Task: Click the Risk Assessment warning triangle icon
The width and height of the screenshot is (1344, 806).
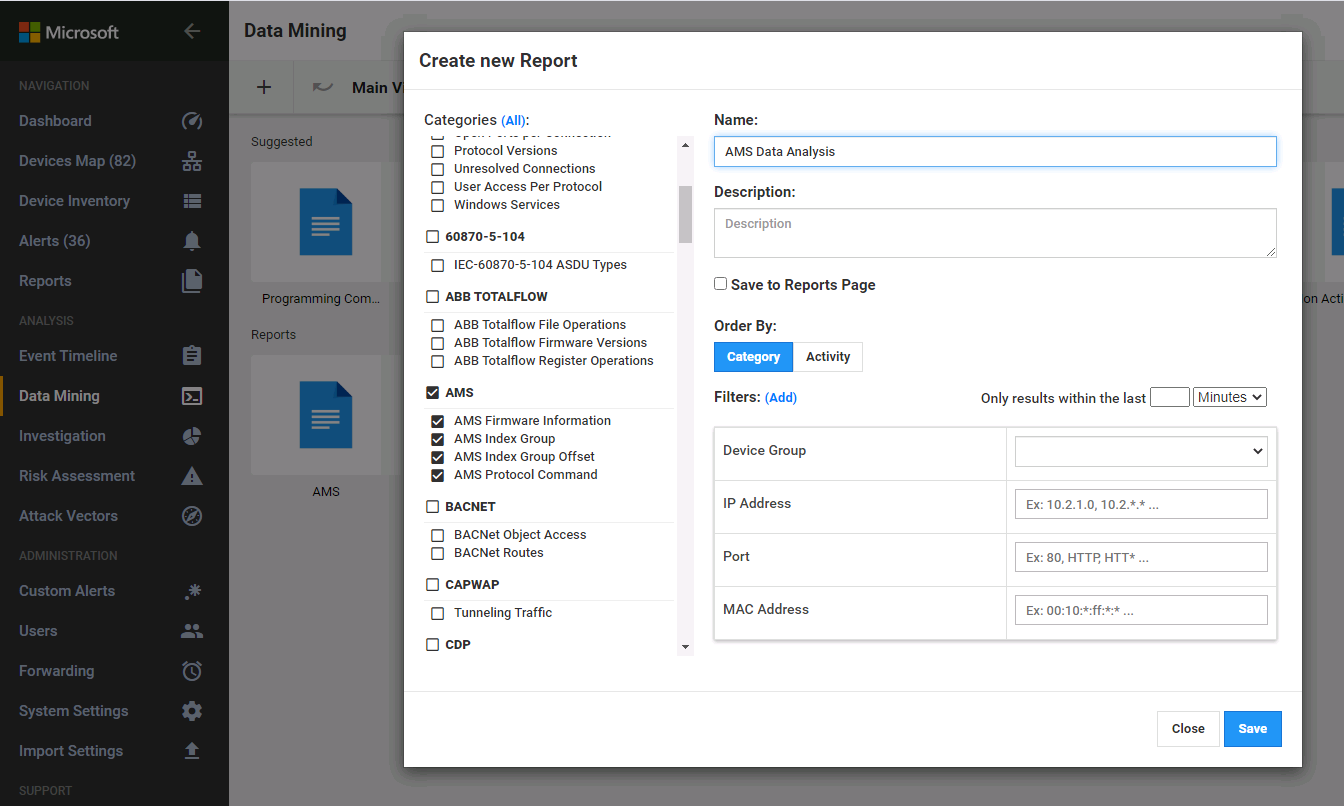Action: pyautogui.click(x=192, y=476)
